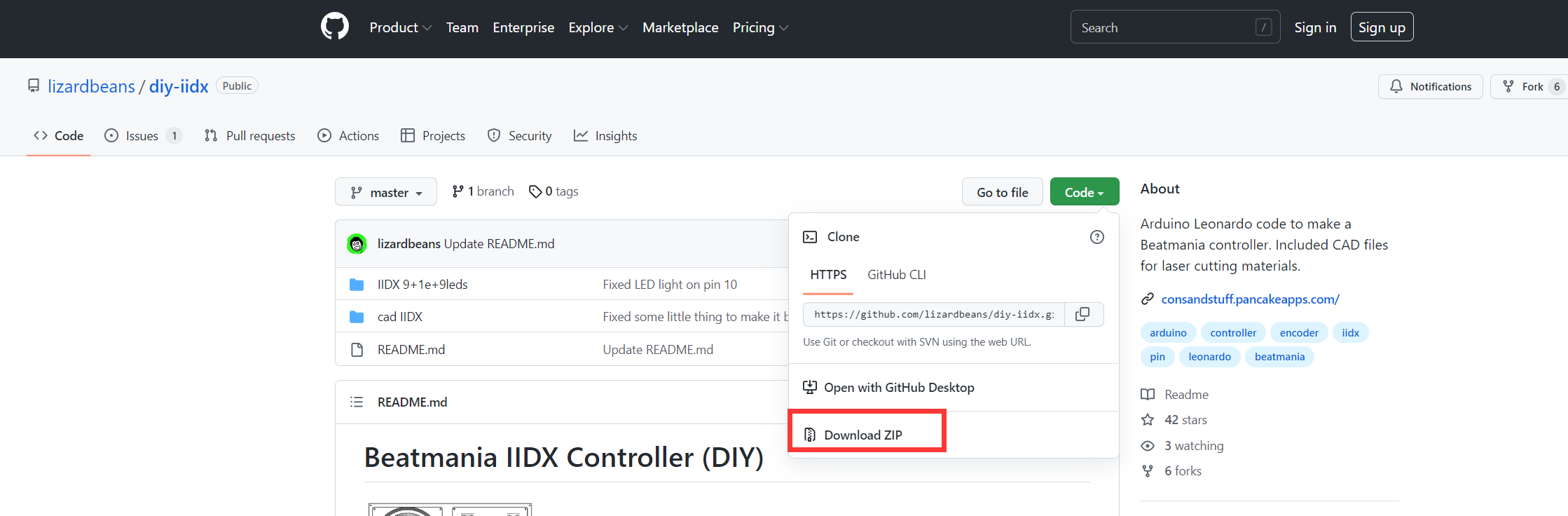Viewport: 1568px width, 516px height.
Task: Open the lizardbeans owner link
Action: [91, 86]
